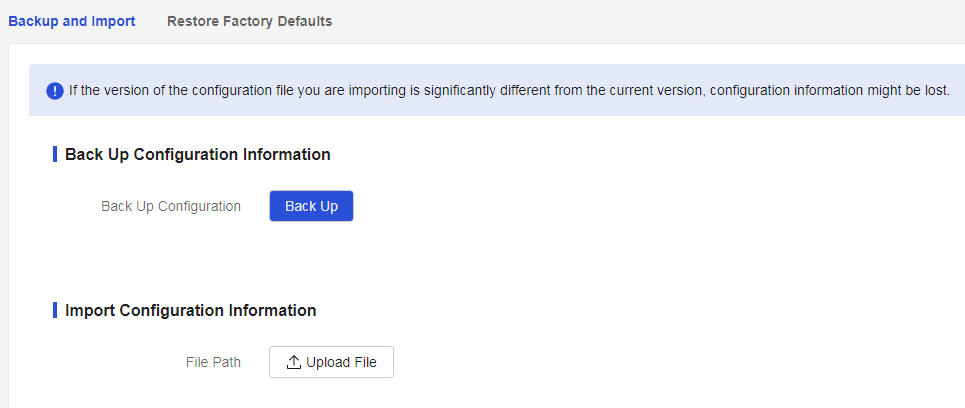Image resolution: width=965 pixels, height=408 pixels.
Task: Click the blue exclamation info icon
Action: click(x=55, y=92)
